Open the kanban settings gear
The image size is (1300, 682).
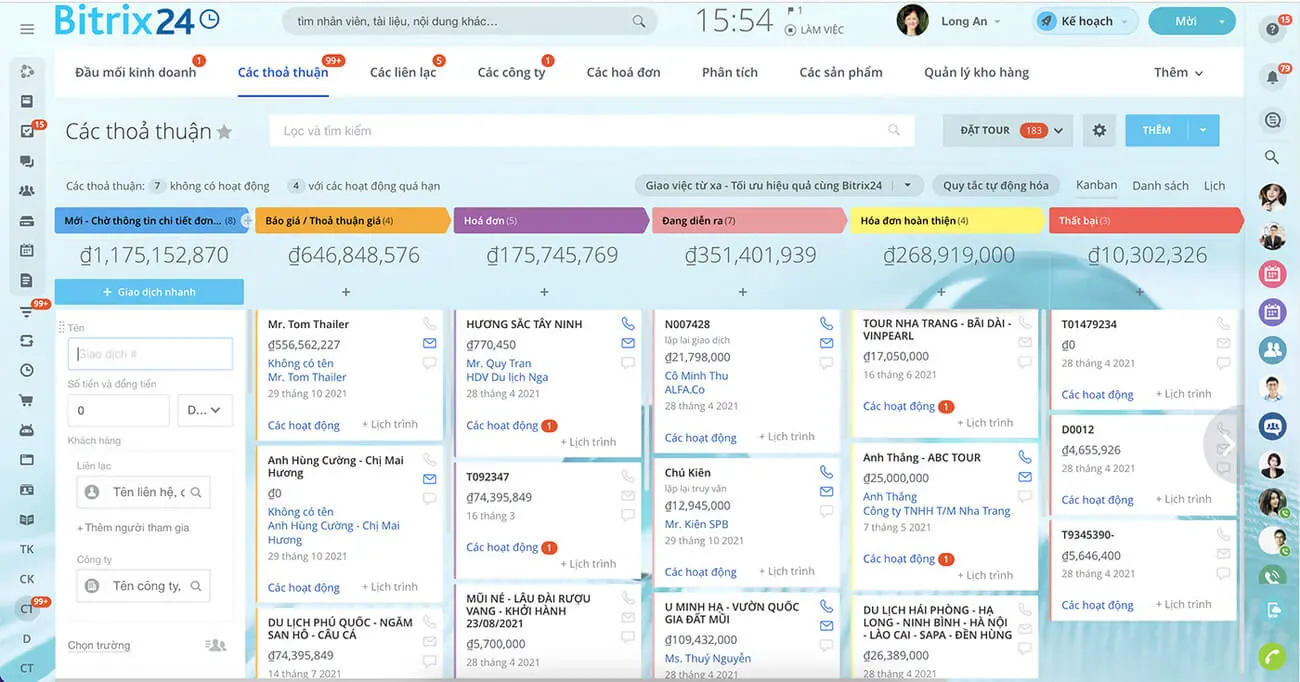tap(1099, 130)
